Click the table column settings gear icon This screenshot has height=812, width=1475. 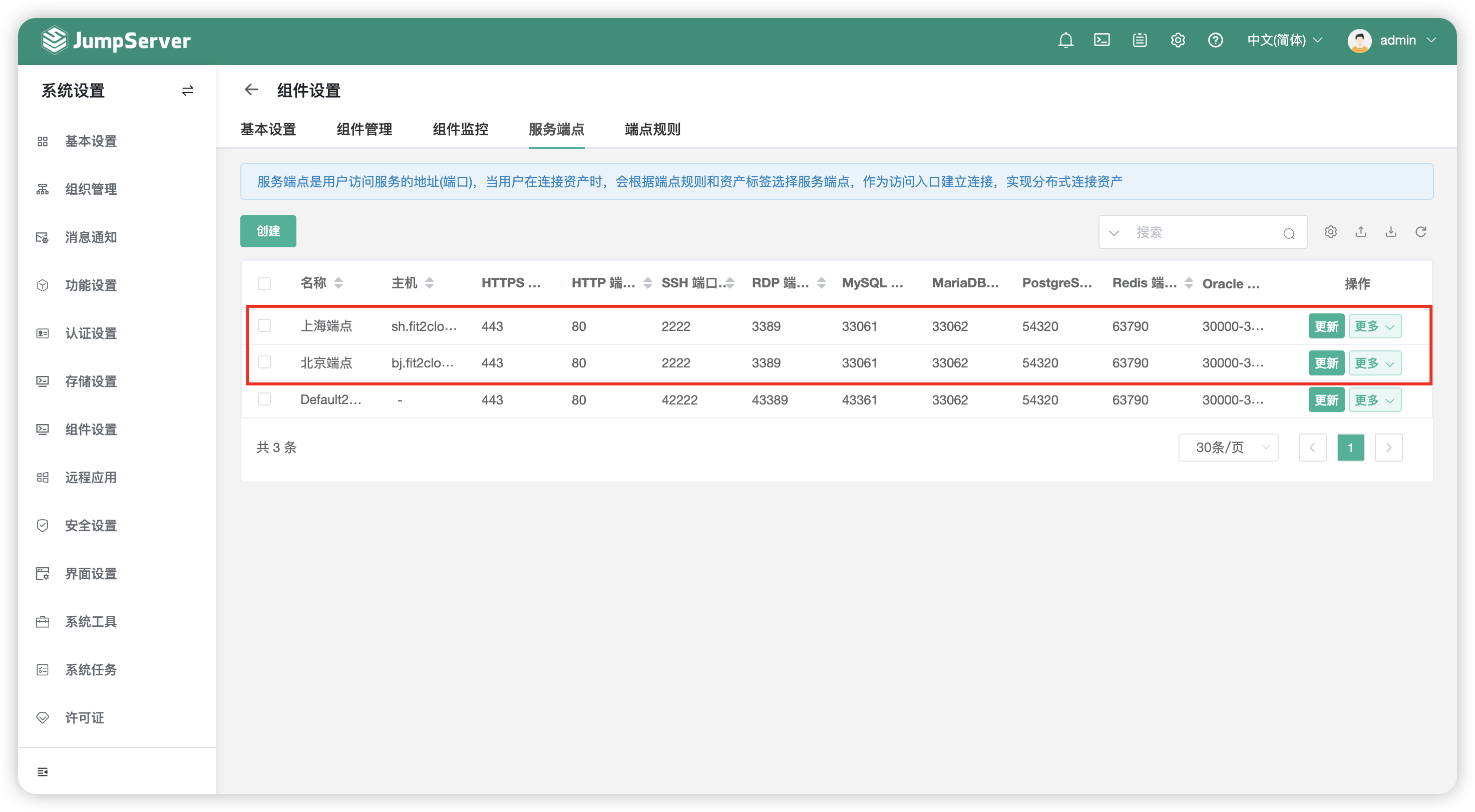1330,232
